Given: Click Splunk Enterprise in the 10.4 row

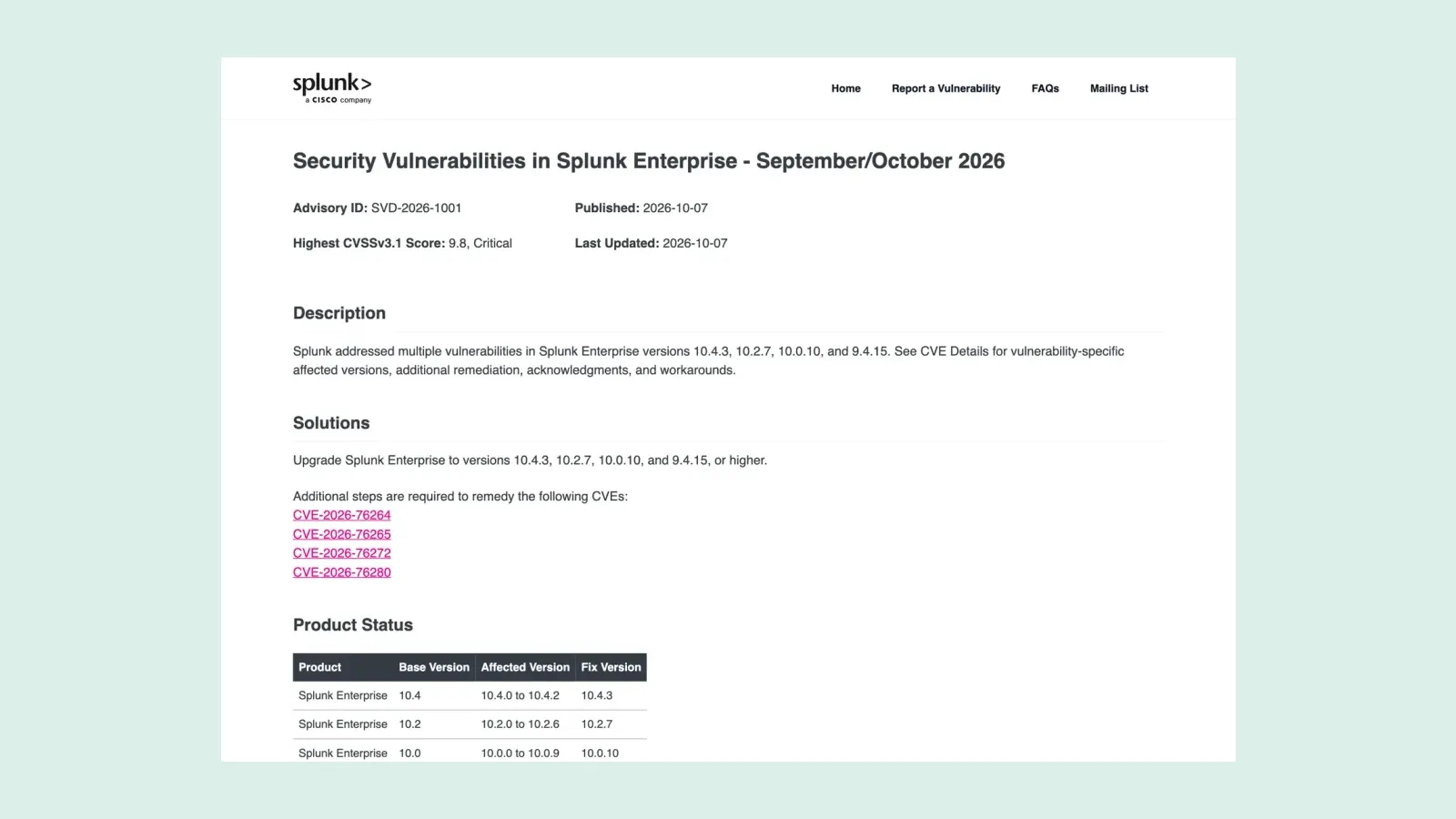Looking at the screenshot, I should [343, 695].
